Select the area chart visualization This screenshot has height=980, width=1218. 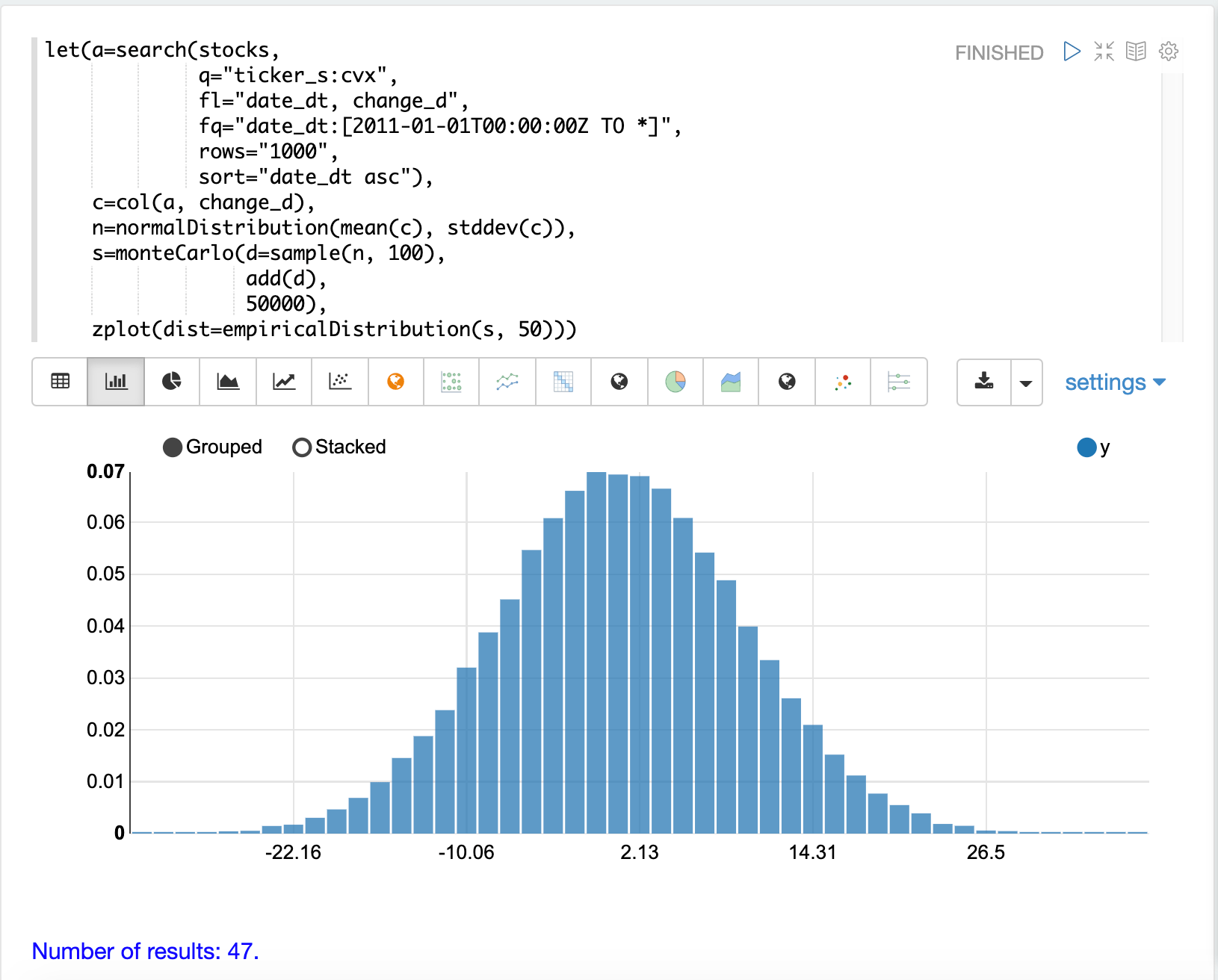pyautogui.click(x=227, y=382)
